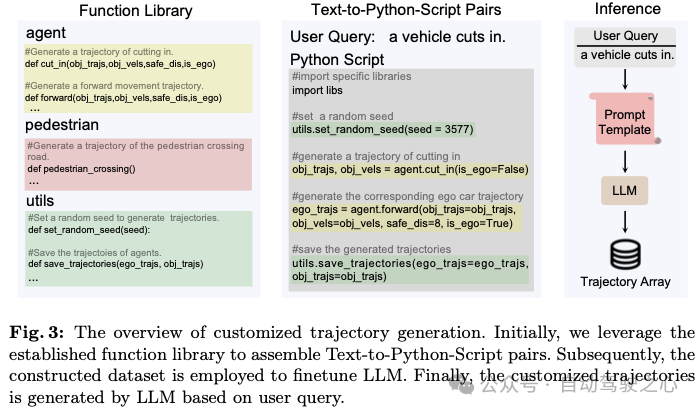Click the 'Inference' heading

coord(627,9)
